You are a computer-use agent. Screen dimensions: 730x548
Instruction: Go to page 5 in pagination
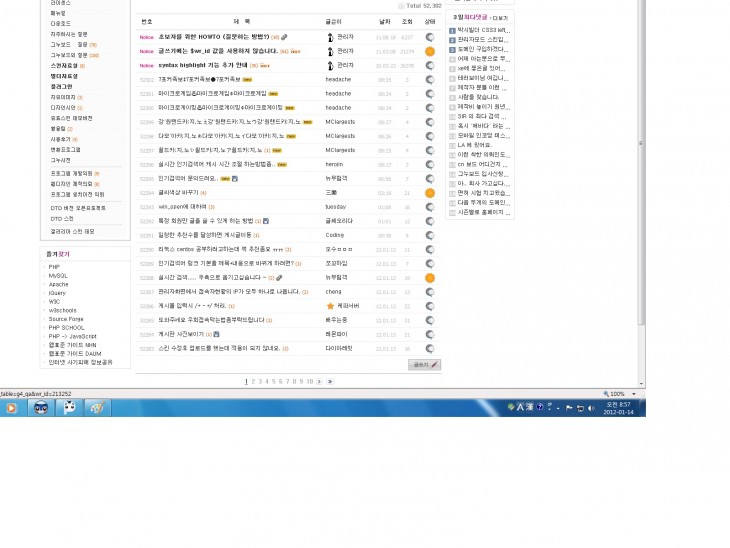pos(274,381)
